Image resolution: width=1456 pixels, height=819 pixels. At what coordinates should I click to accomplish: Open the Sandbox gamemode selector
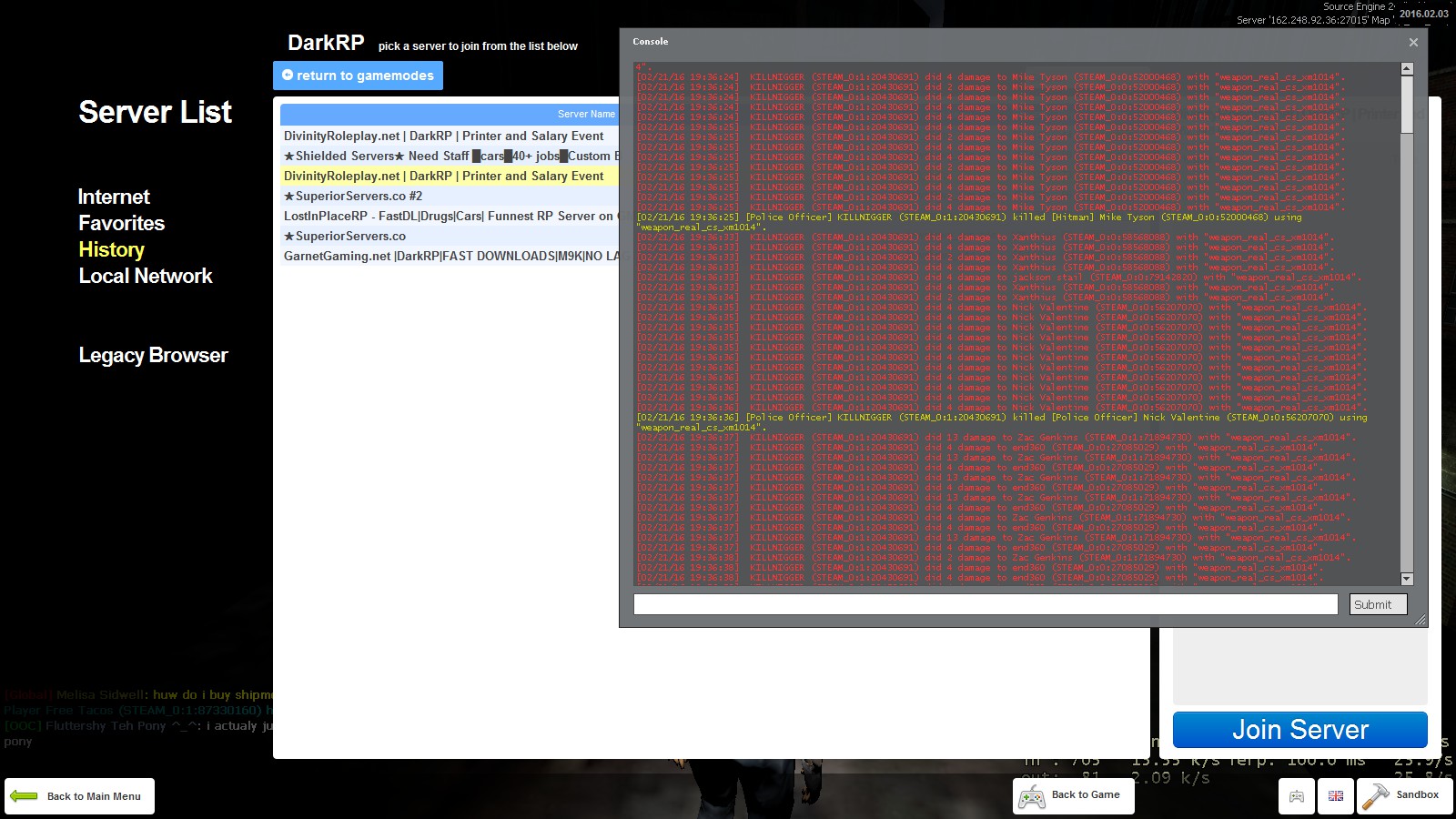[x=1404, y=795]
